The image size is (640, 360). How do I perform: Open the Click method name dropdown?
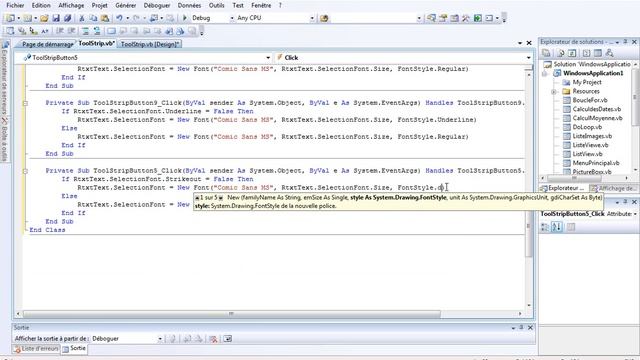(x=529, y=58)
